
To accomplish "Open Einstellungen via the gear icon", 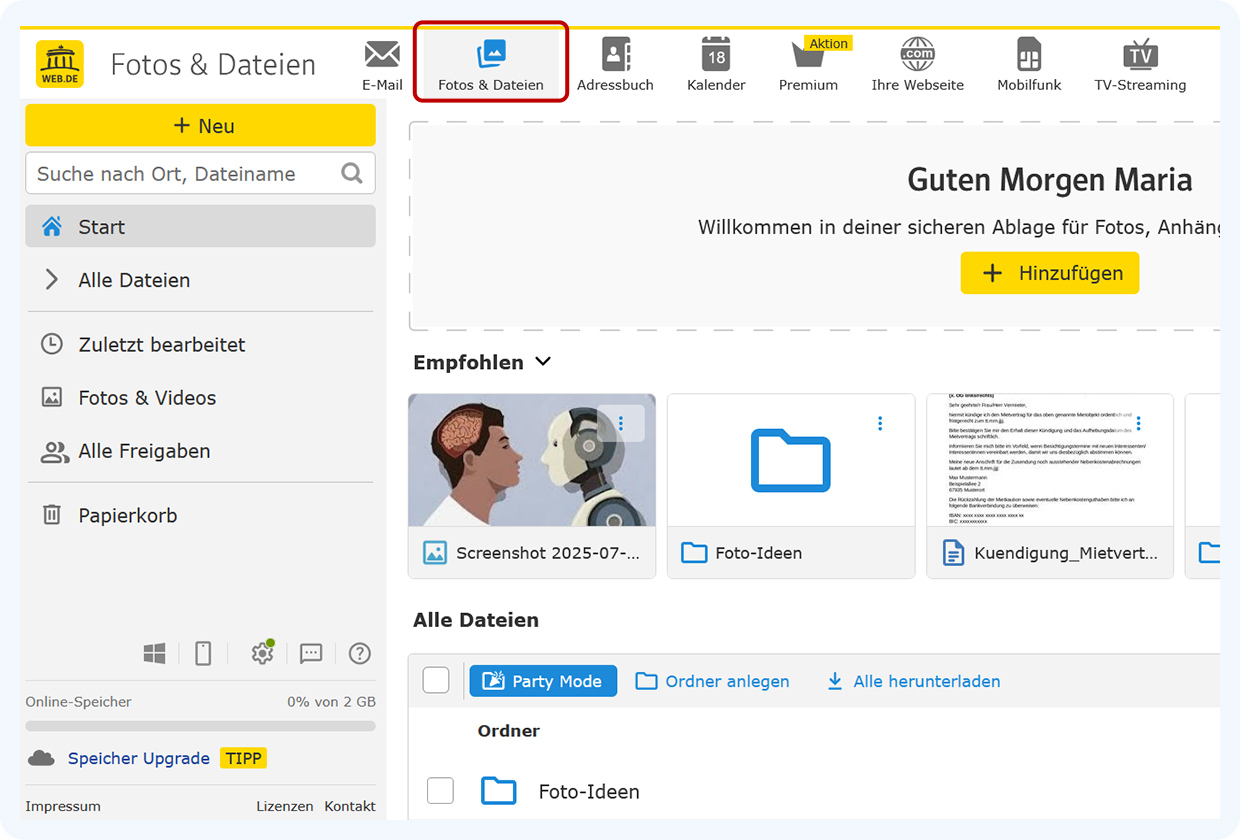I will coord(261,653).
